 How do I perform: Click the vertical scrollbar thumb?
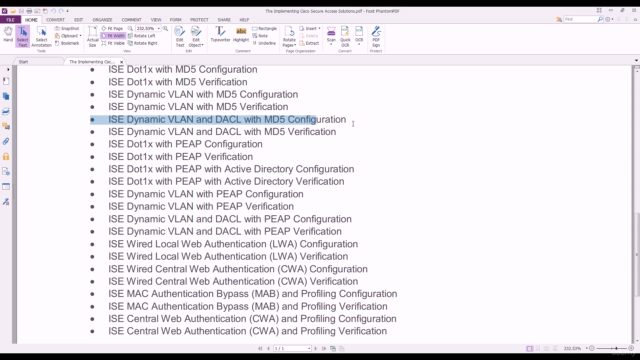click(x=637, y=253)
